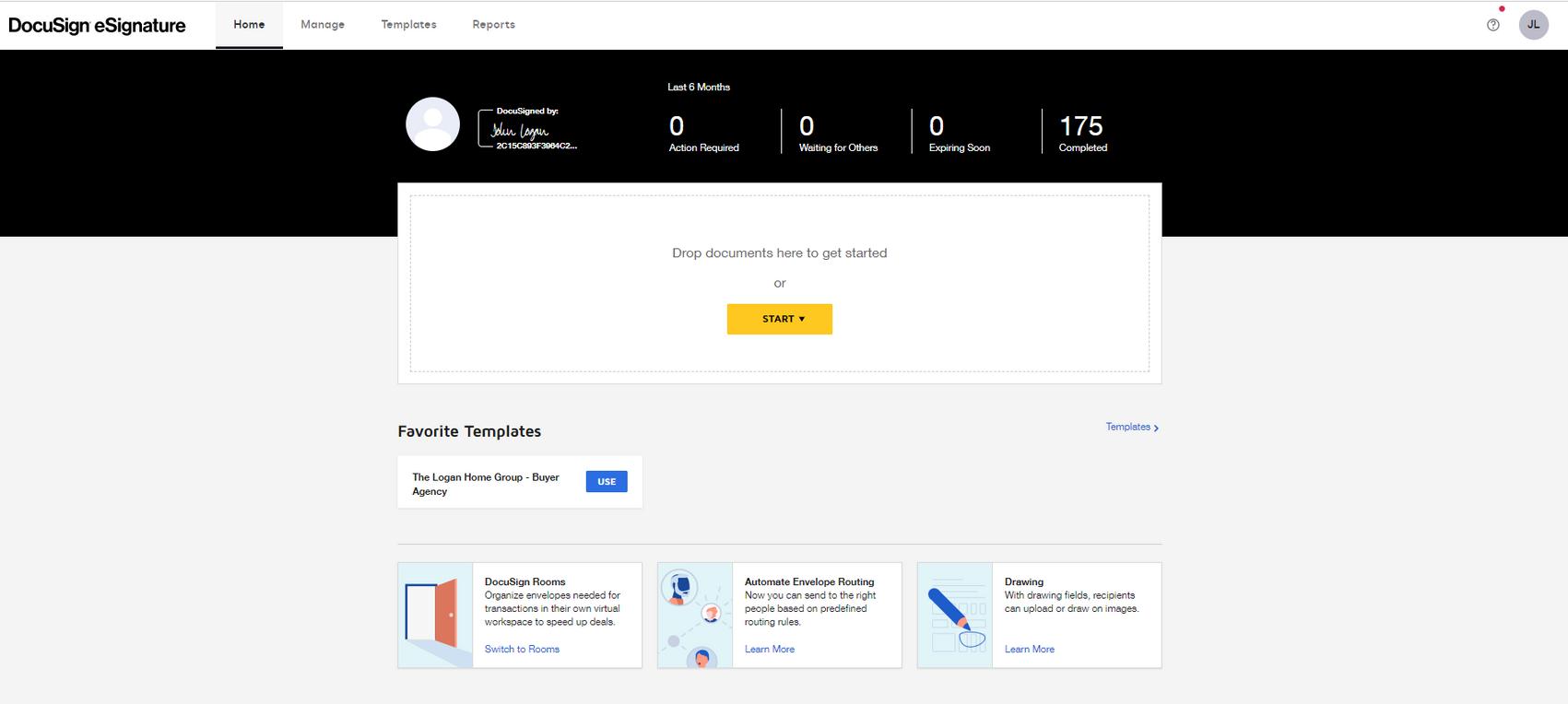Image resolution: width=1568 pixels, height=704 pixels.
Task: Open the Templates link with chevron
Action: coord(1132,427)
